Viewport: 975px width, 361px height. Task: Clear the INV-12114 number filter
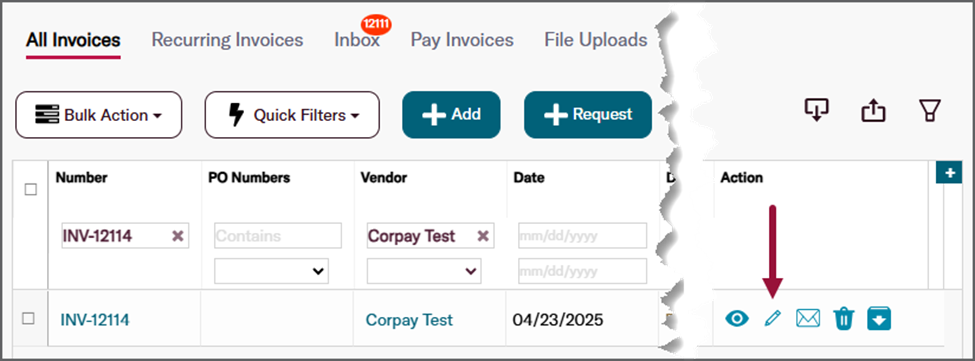[x=177, y=236]
